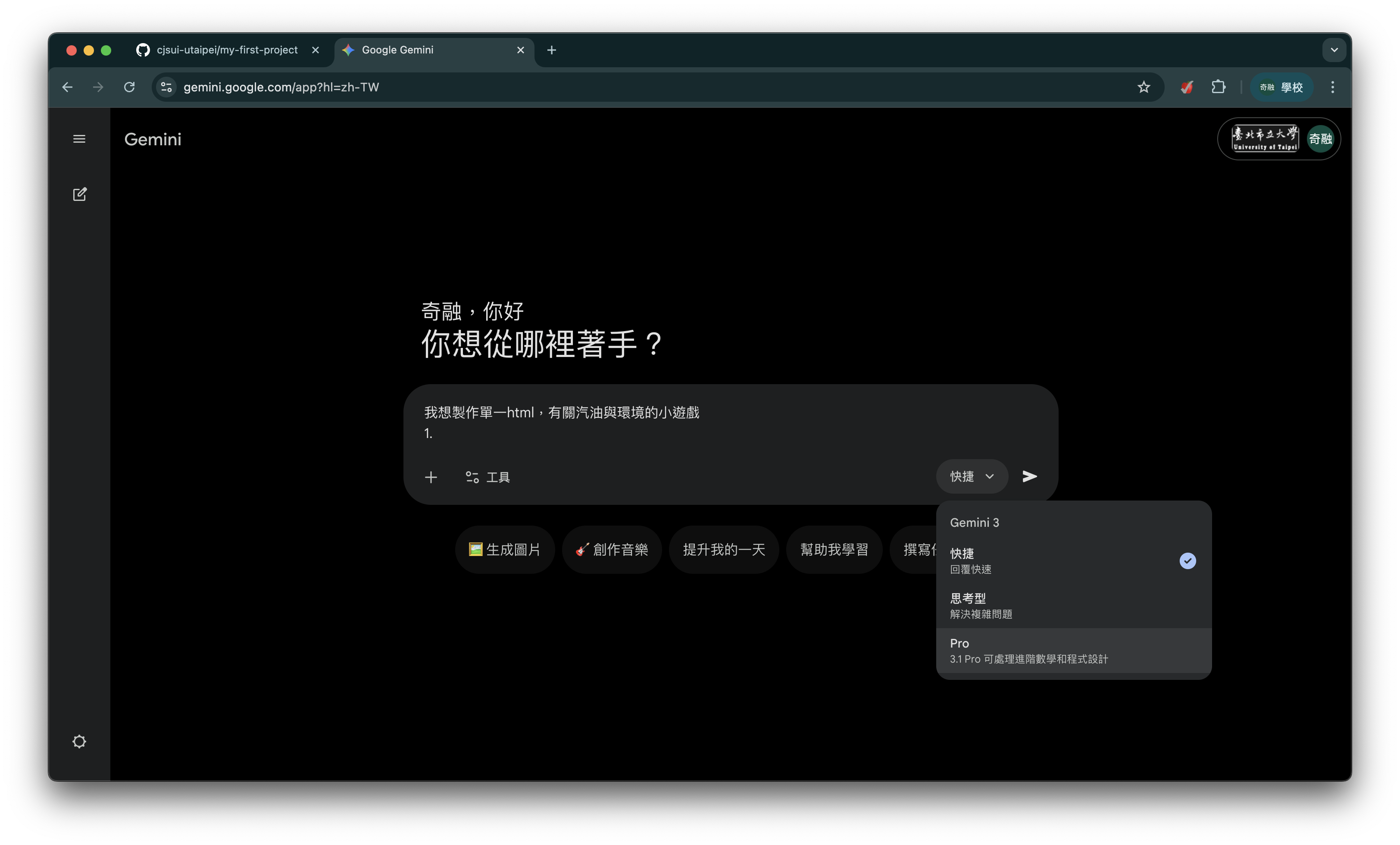The image size is (1400, 845).
Task: Focus the prompt text input field
Action: pyautogui.click(x=730, y=423)
